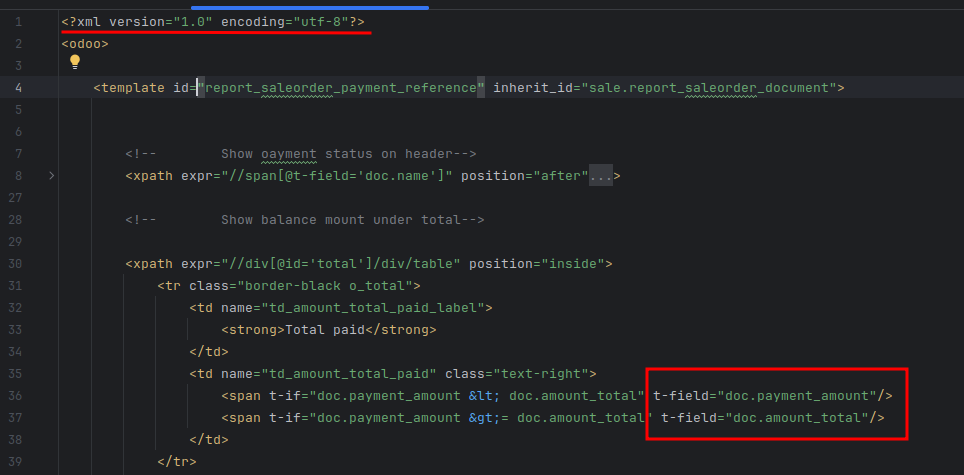Viewport: 964px width, 475px height.
Task: Click the "td_amount_total_paid_label" name value
Action: pyautogui.click(x=373, y=308)
